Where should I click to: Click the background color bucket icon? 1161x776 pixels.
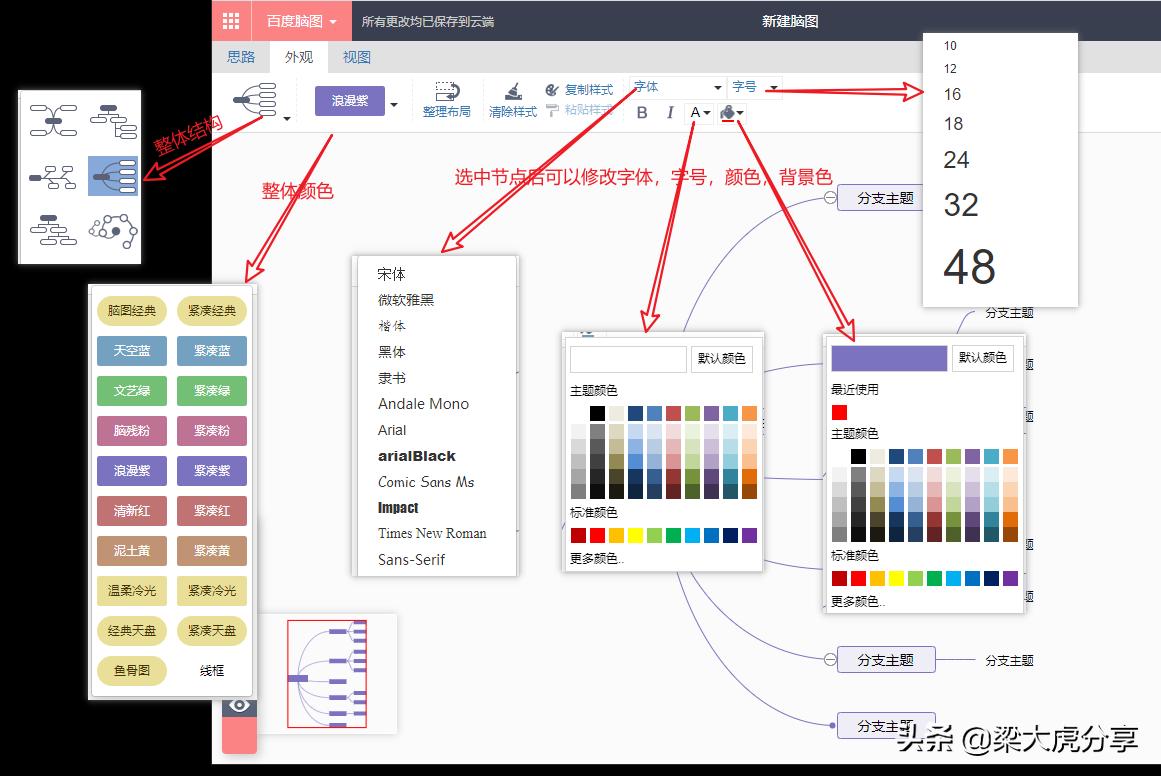(730, 112)
